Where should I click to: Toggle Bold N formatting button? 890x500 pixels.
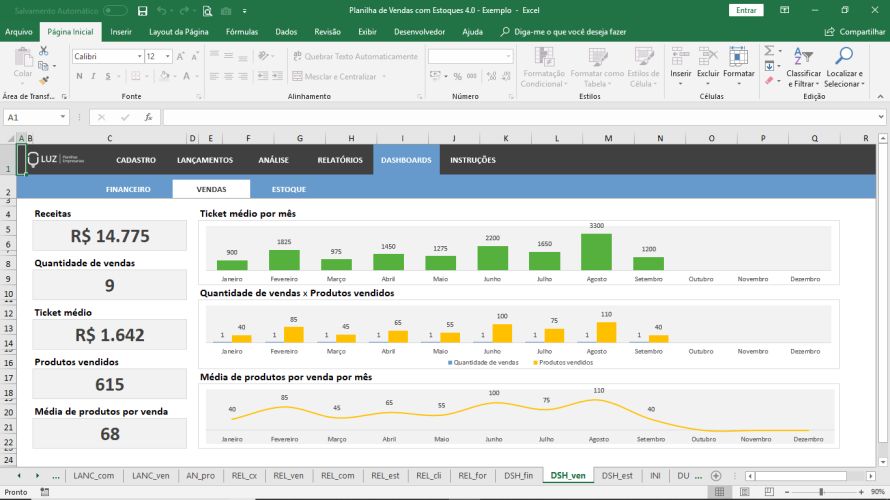(x=79, y=76)
